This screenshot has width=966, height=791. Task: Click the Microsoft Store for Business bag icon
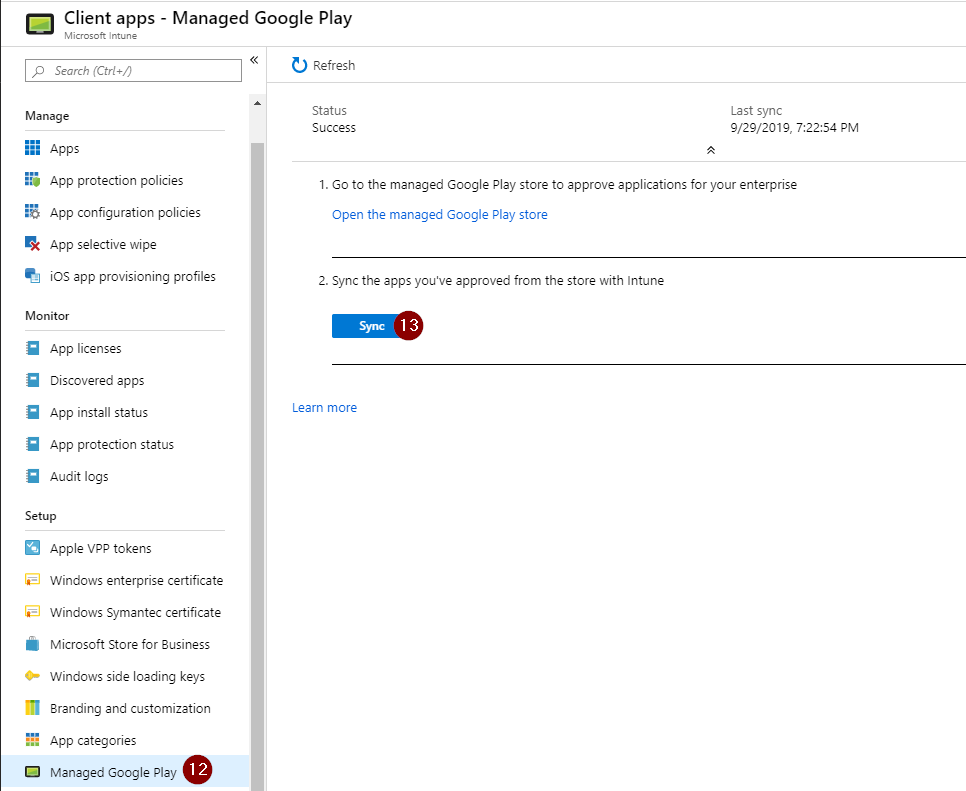pyautogui.click(x=32, y=645)
